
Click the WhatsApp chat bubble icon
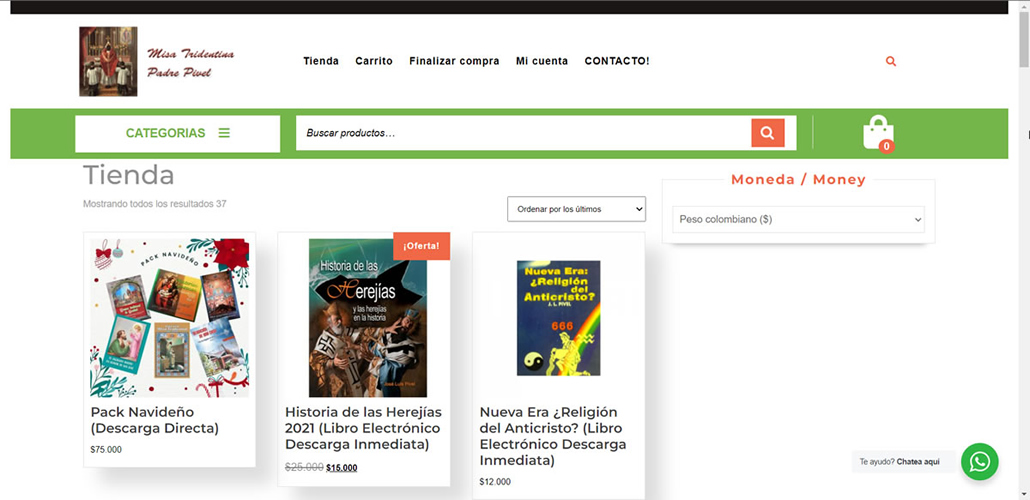coord(979,462)
